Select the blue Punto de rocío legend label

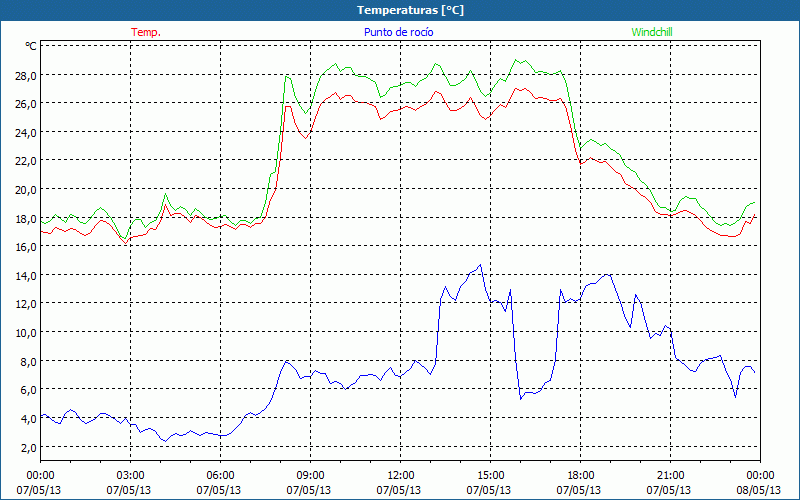click(398, 32)
